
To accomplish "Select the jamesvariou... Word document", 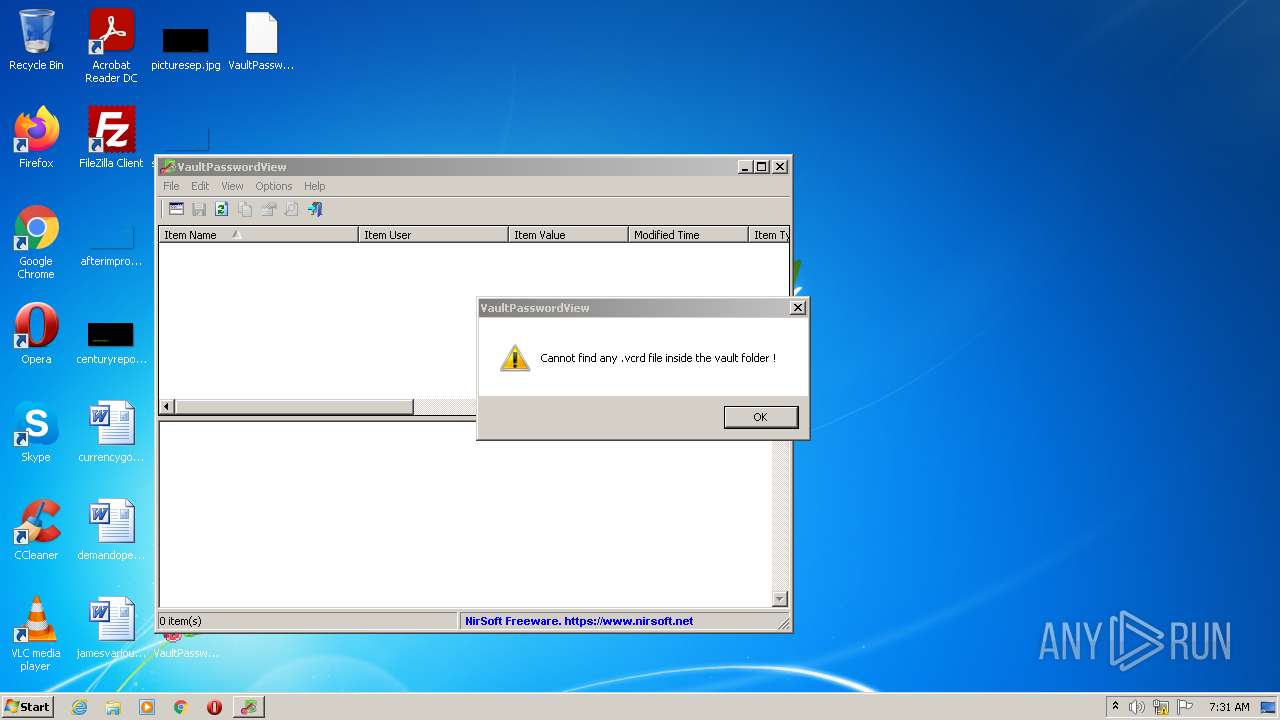I will tap(111, 628).
